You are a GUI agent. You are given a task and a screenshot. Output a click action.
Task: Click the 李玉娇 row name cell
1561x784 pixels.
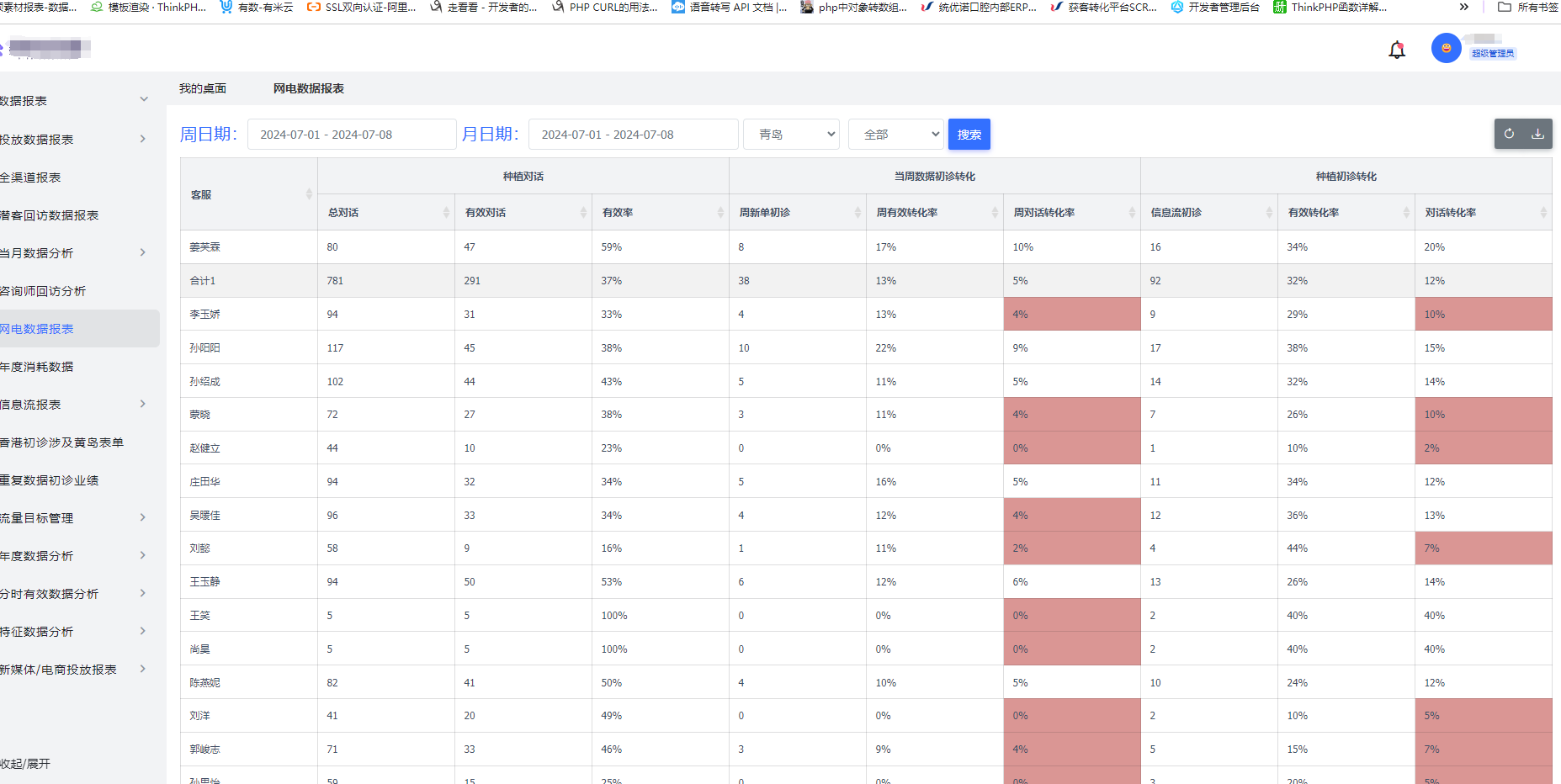pyautogui.click(x=249, y=315)
